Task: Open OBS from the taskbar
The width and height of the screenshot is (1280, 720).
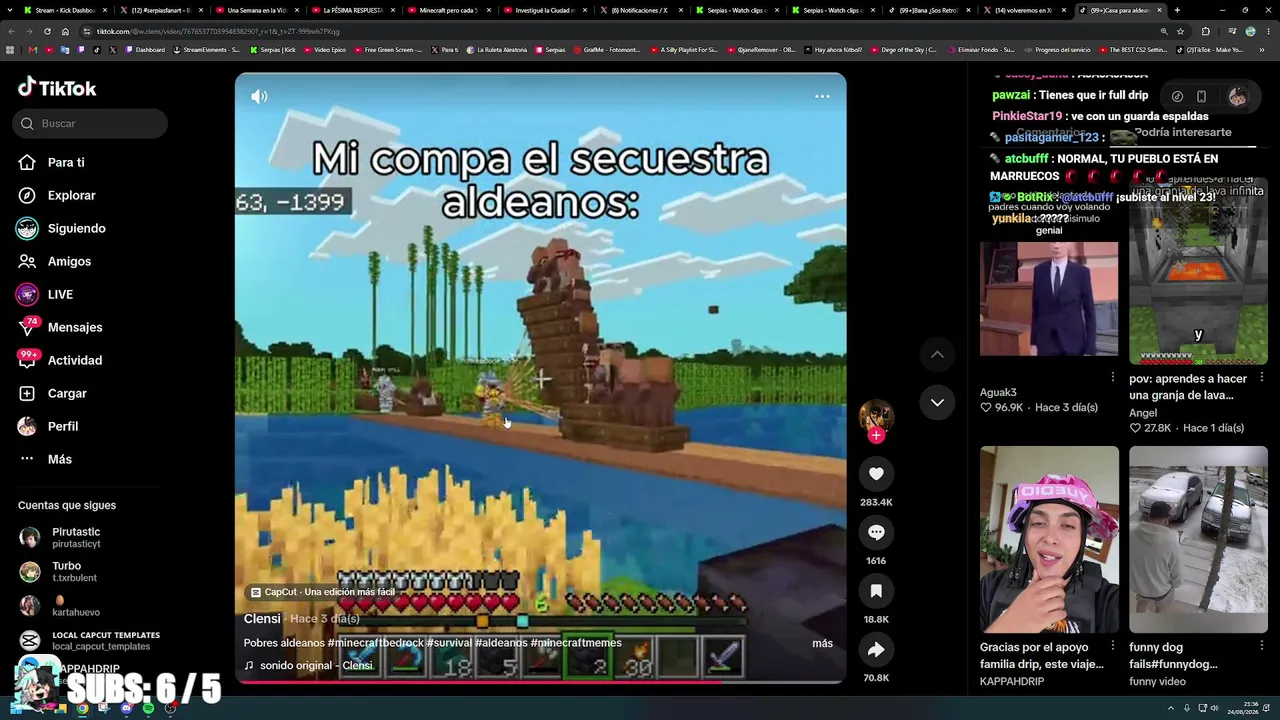Action: click(170, 709)
